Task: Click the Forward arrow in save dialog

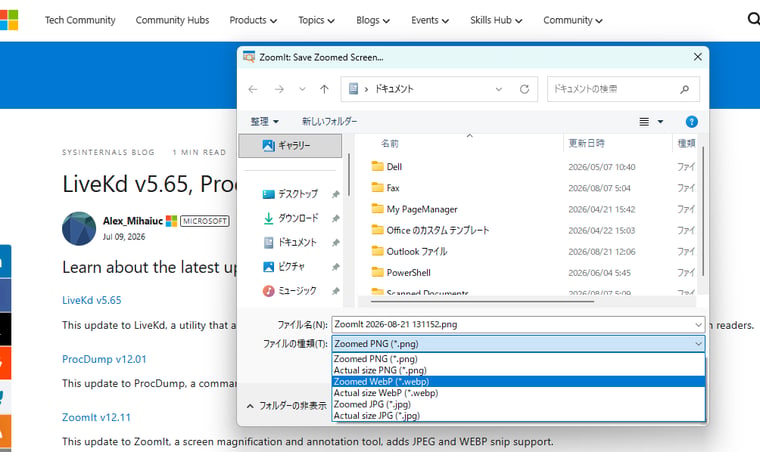Action: 279,89
